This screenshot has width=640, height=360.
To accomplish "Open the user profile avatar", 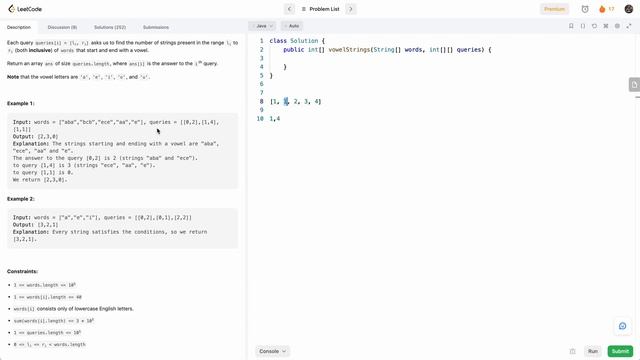I will pyautogui.click(x=629, y=9).
